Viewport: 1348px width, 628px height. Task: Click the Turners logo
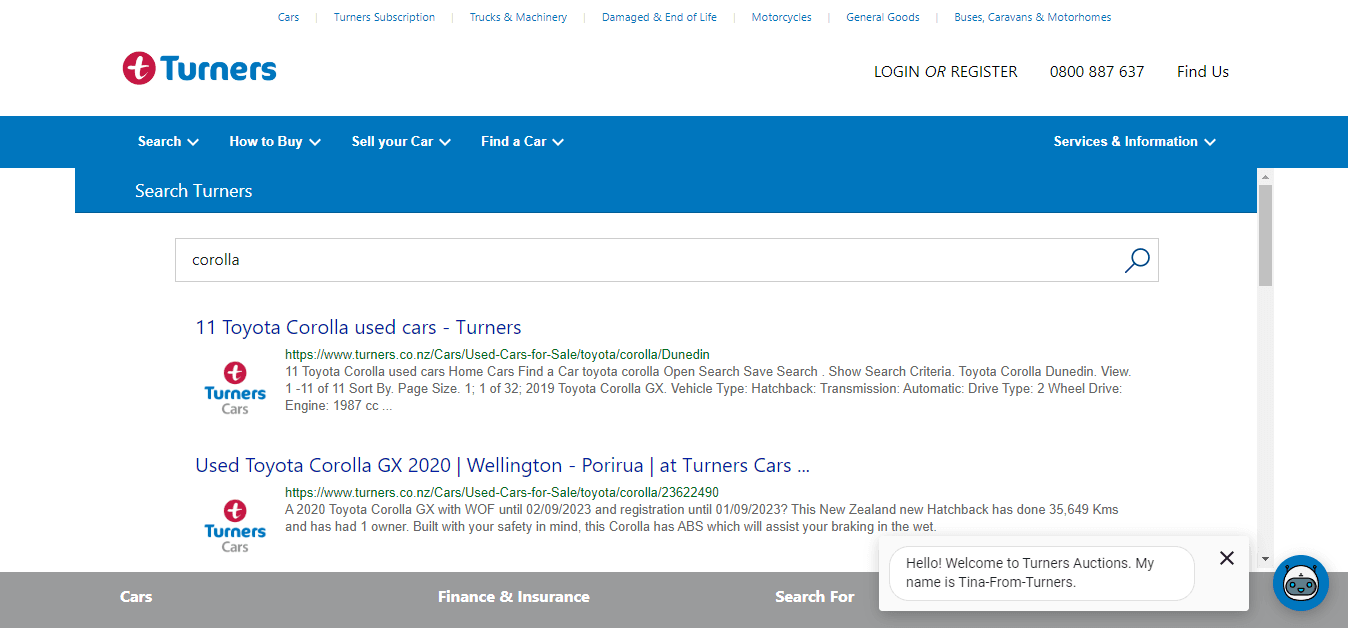[x=198, y=67]
